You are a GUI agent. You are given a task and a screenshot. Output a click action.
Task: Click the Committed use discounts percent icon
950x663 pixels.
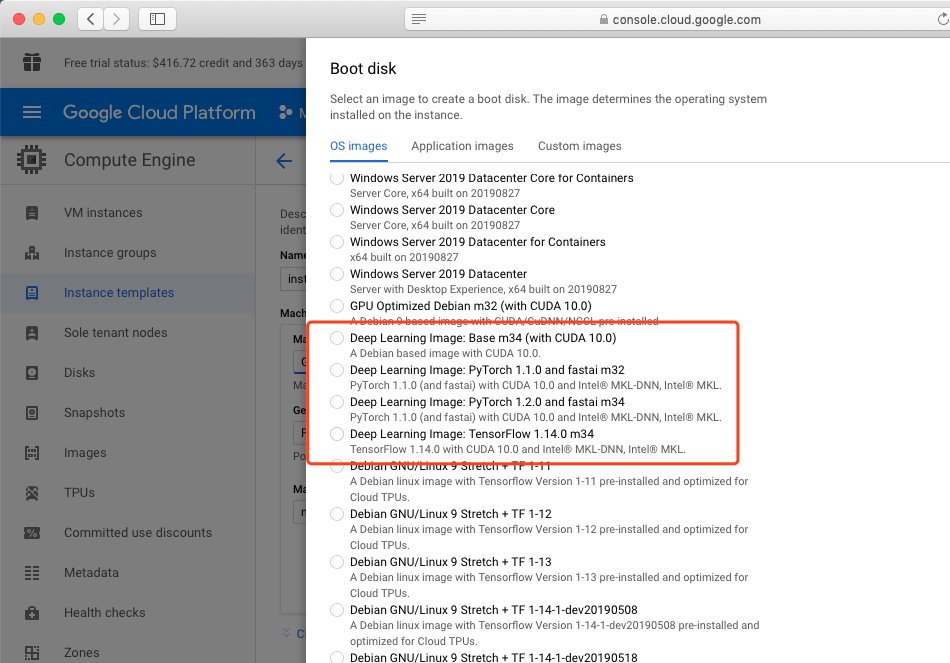click(x=32, y=533)
